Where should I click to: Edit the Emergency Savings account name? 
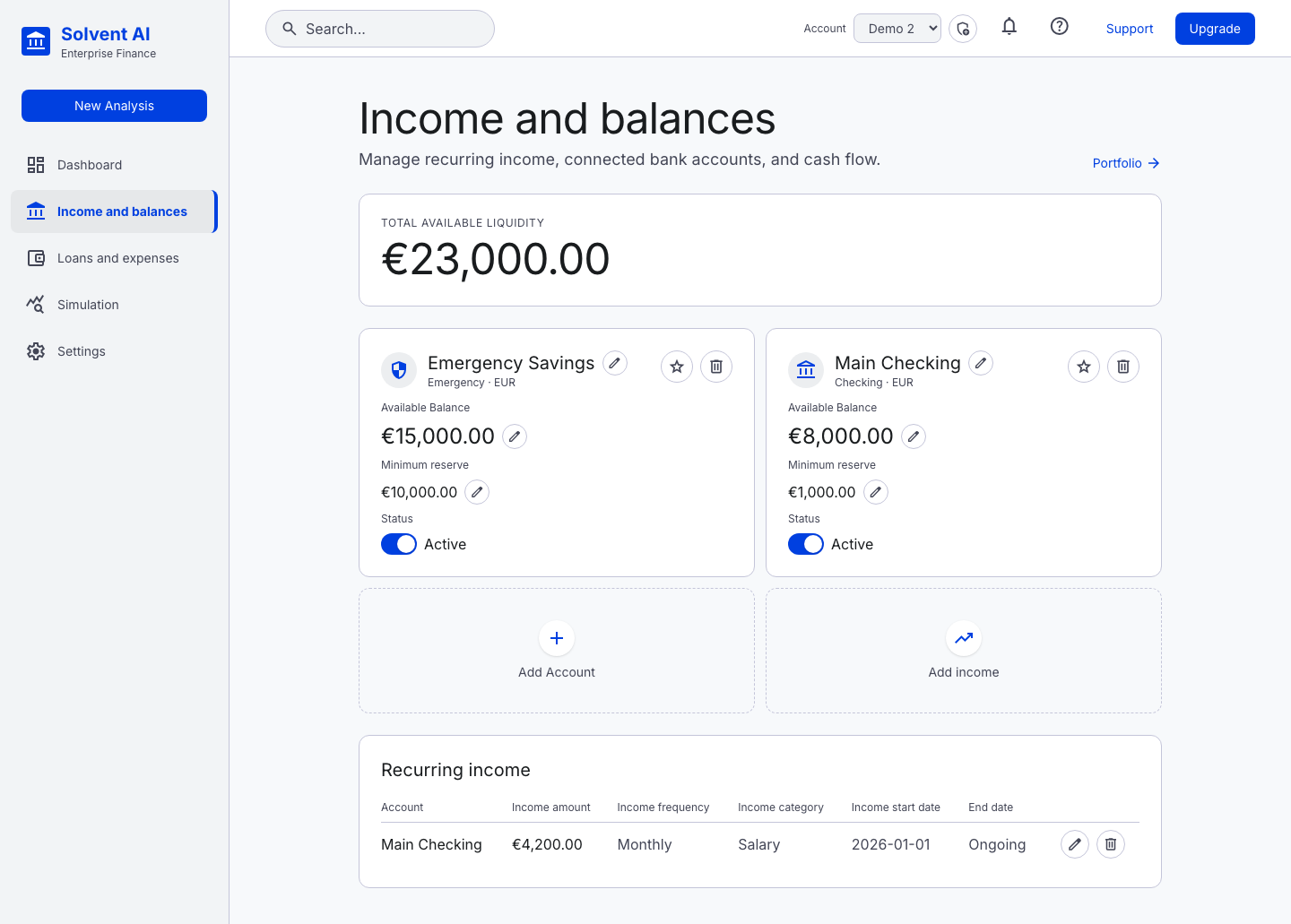pos(615,363)
